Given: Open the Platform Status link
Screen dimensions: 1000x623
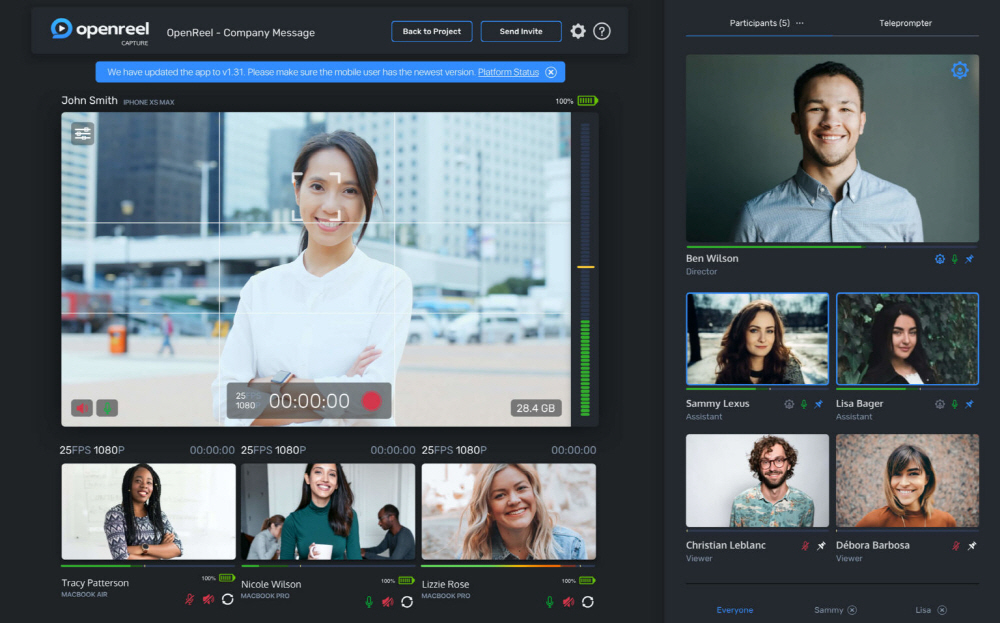Looking at the screenshot, I should 508,72.
